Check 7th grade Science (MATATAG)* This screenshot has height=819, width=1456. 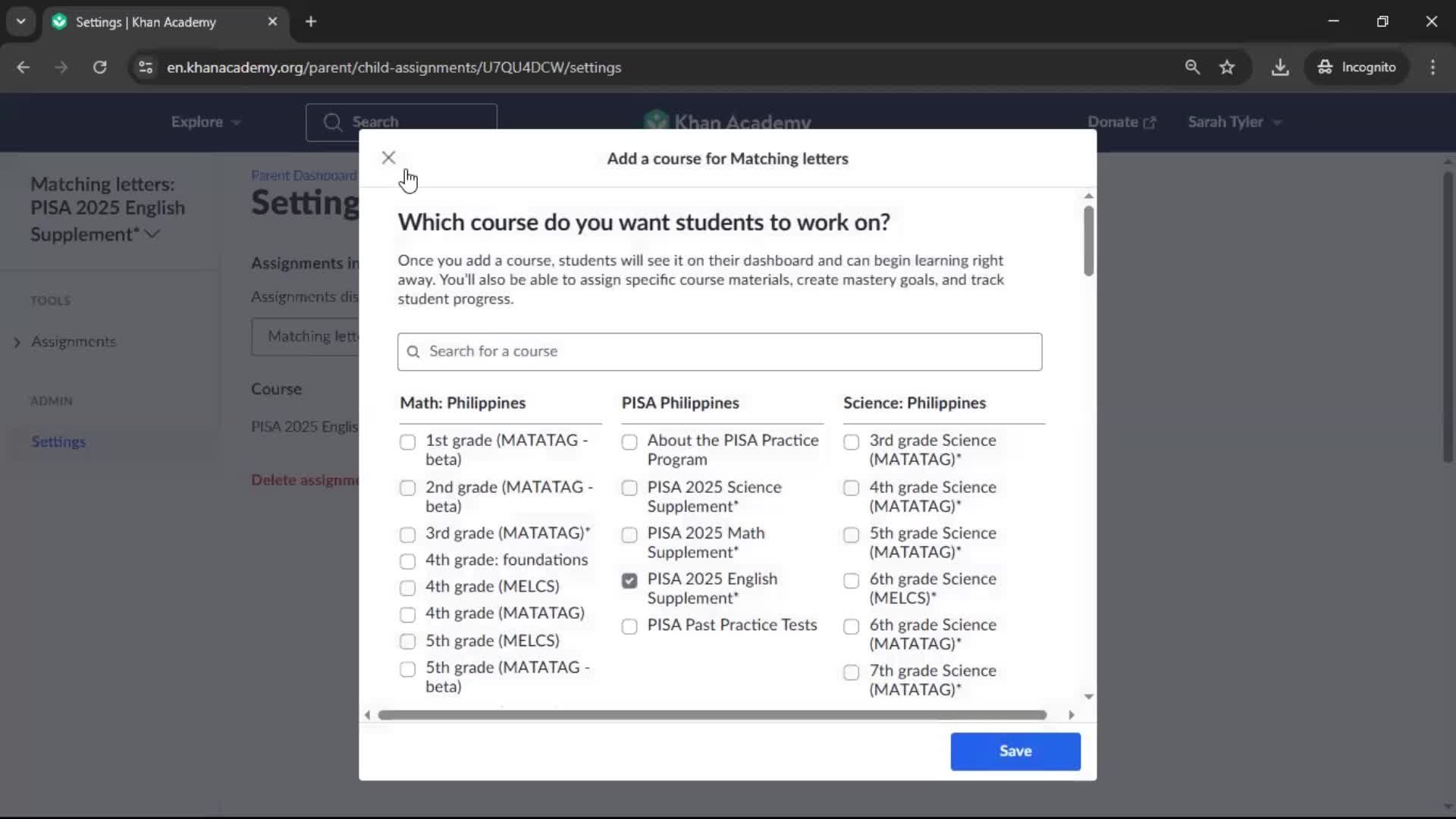tap(851, 672)
